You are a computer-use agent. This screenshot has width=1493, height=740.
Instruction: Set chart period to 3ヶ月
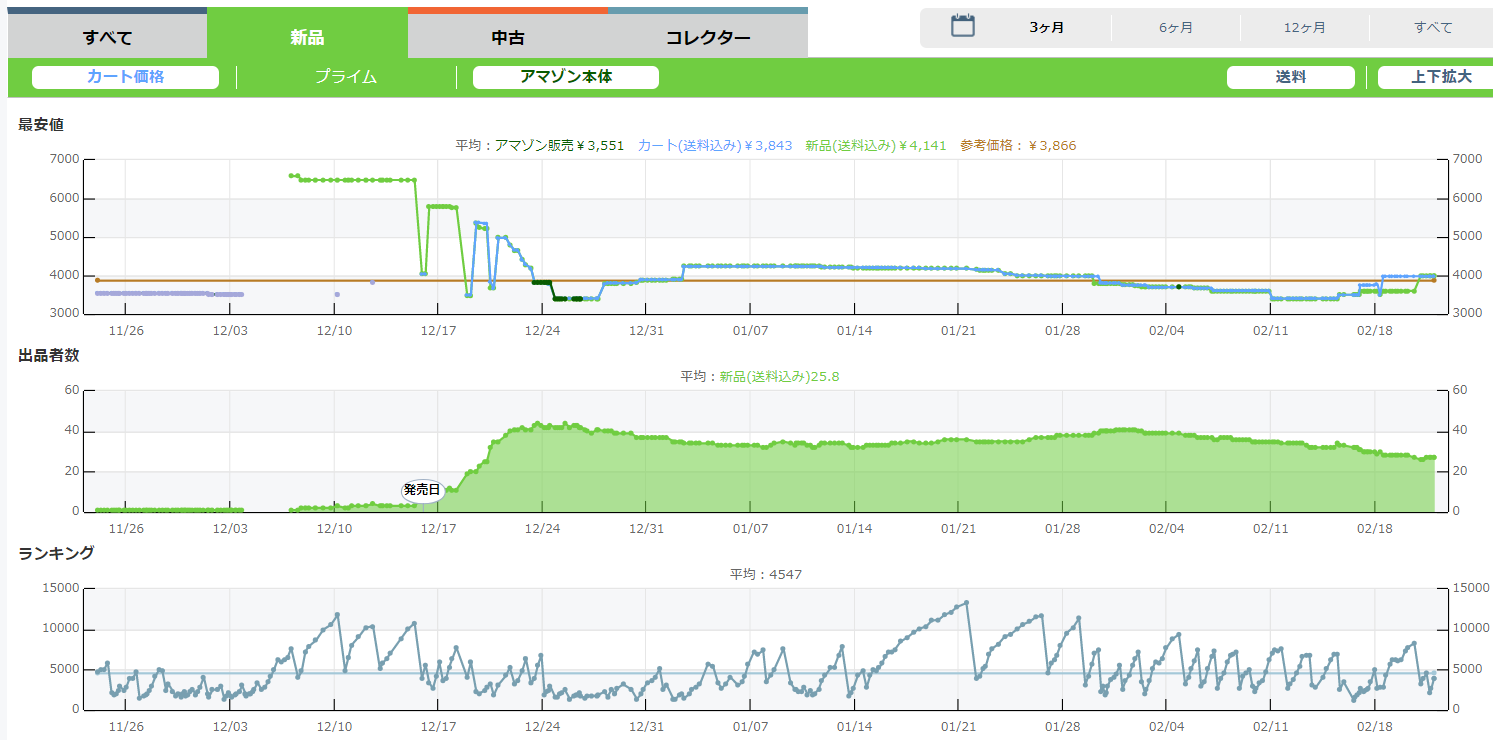[1046, 28]
